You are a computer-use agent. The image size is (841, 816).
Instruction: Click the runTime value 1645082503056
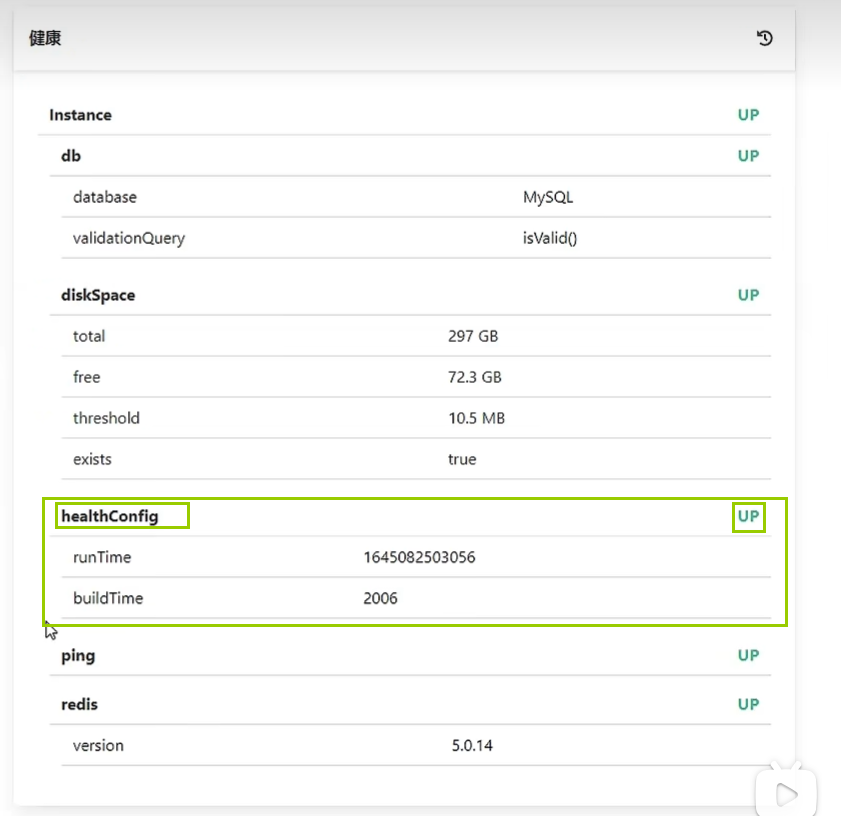click(x=419, y=557)
